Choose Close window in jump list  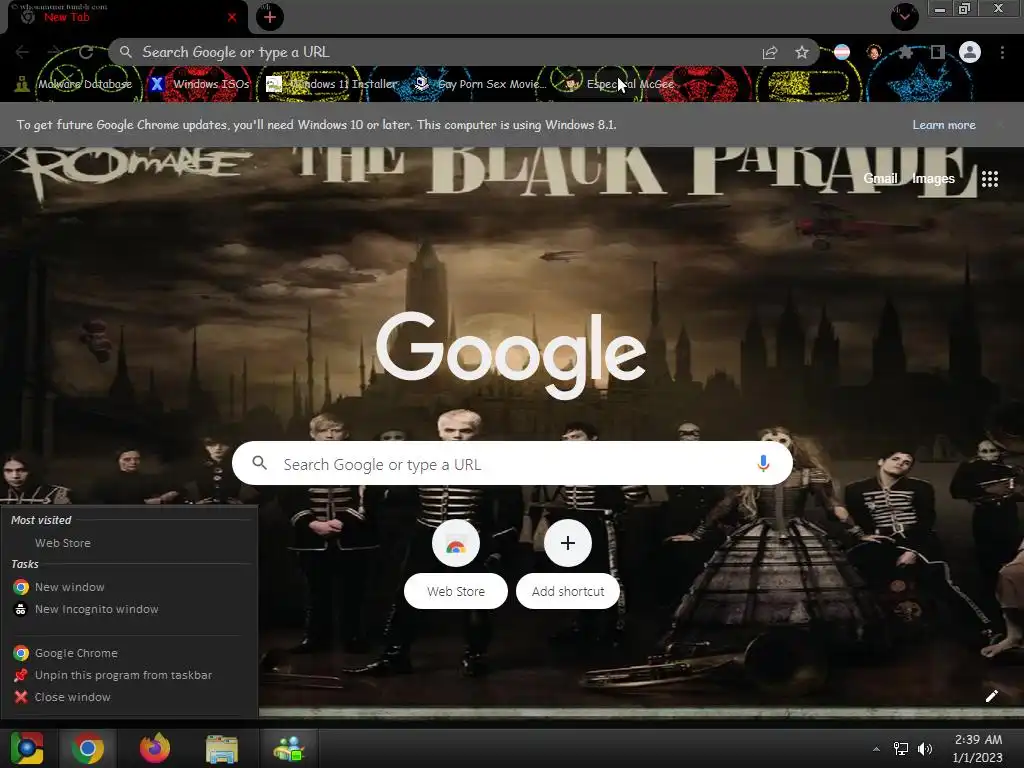coord(131,697)
